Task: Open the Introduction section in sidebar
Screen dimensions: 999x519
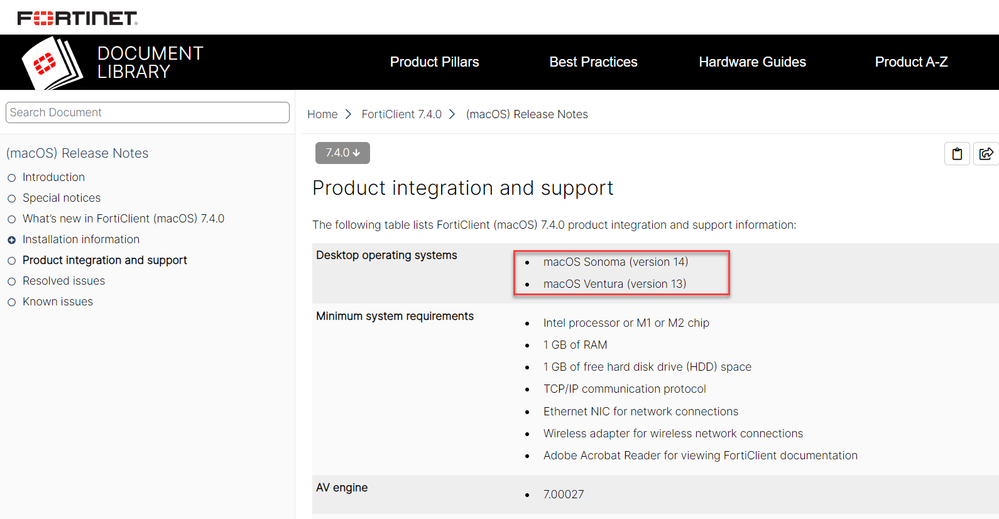Action: pyautogui.click(x=54, y=177)
